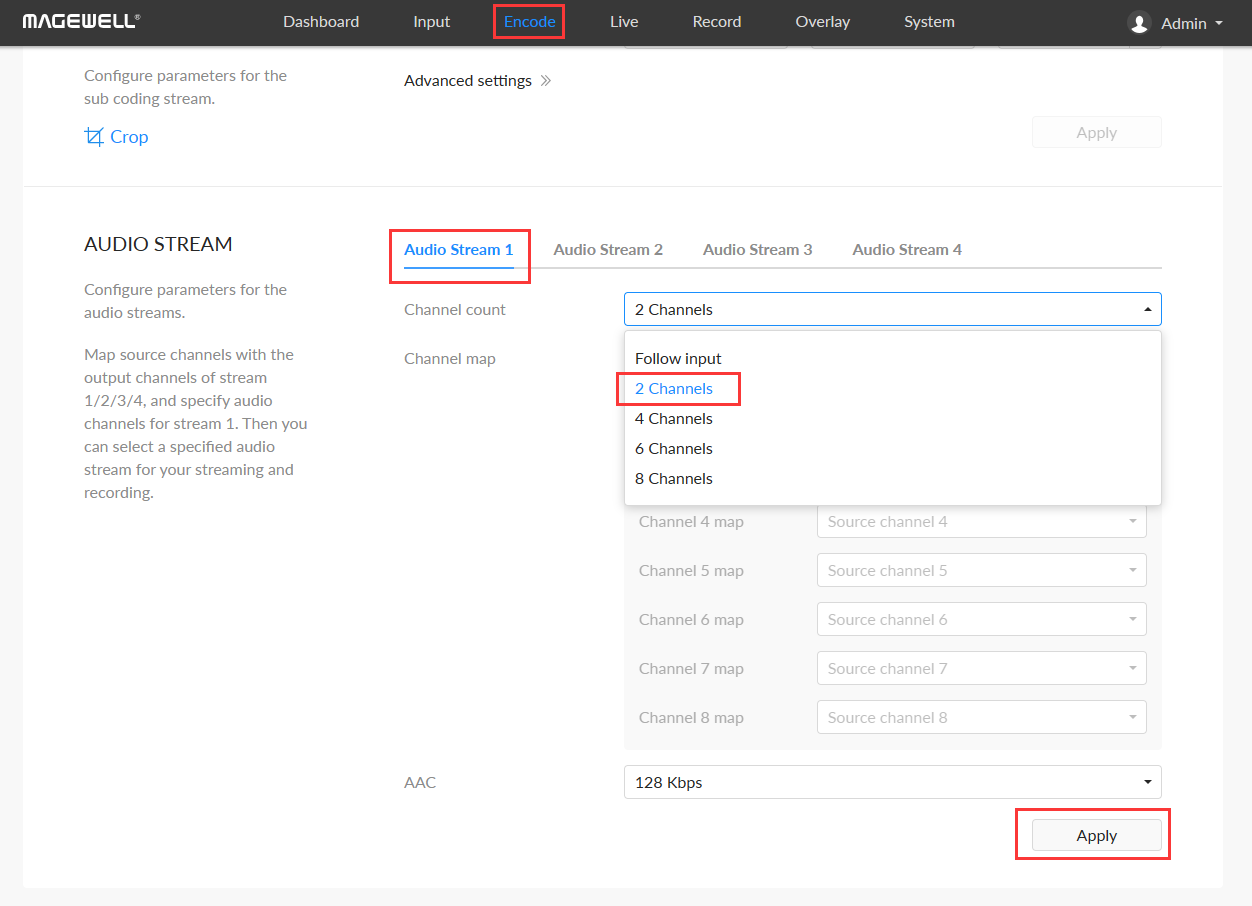Open the AAC bitrate dropdown
Image resolution: width=1252 pixels, height=906 pixels.
coord(891,782)
